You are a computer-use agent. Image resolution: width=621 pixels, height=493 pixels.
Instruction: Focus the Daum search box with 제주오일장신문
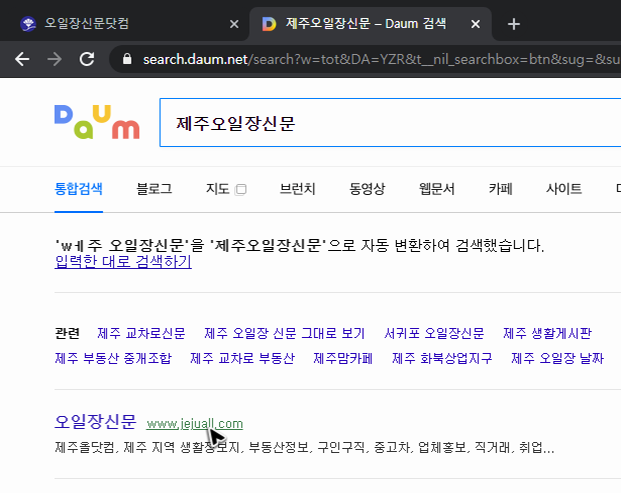390,122
